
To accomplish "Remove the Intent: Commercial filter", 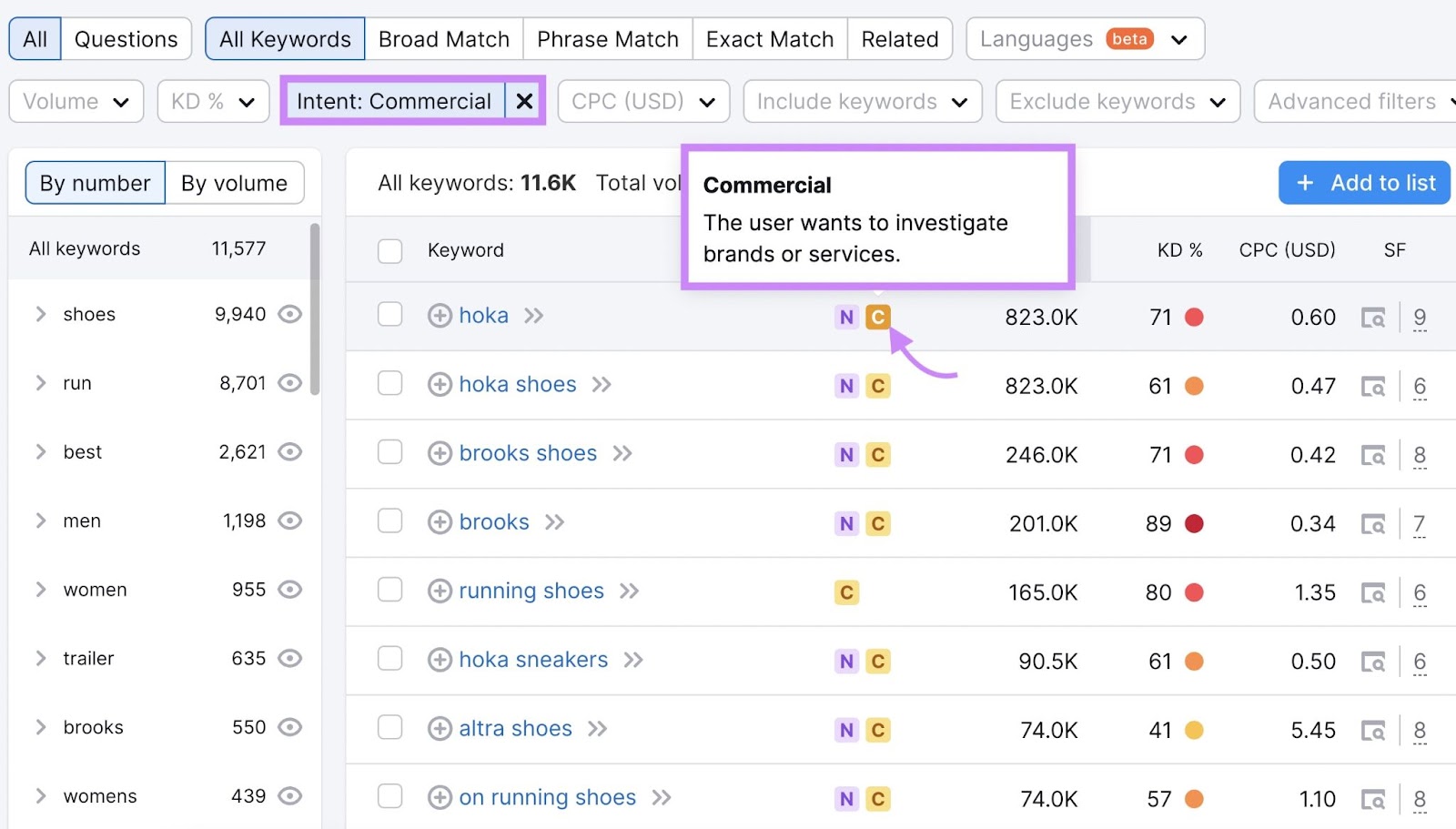I will tap(524, 101).
